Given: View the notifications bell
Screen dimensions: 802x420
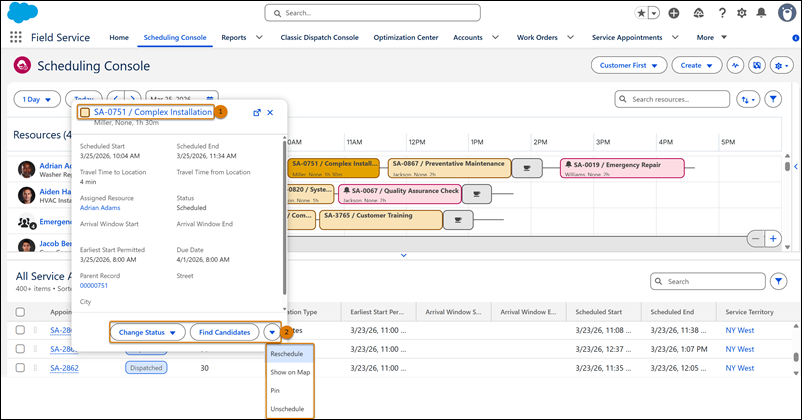Looking at the screenshot, I should click(x=762, y=13).
